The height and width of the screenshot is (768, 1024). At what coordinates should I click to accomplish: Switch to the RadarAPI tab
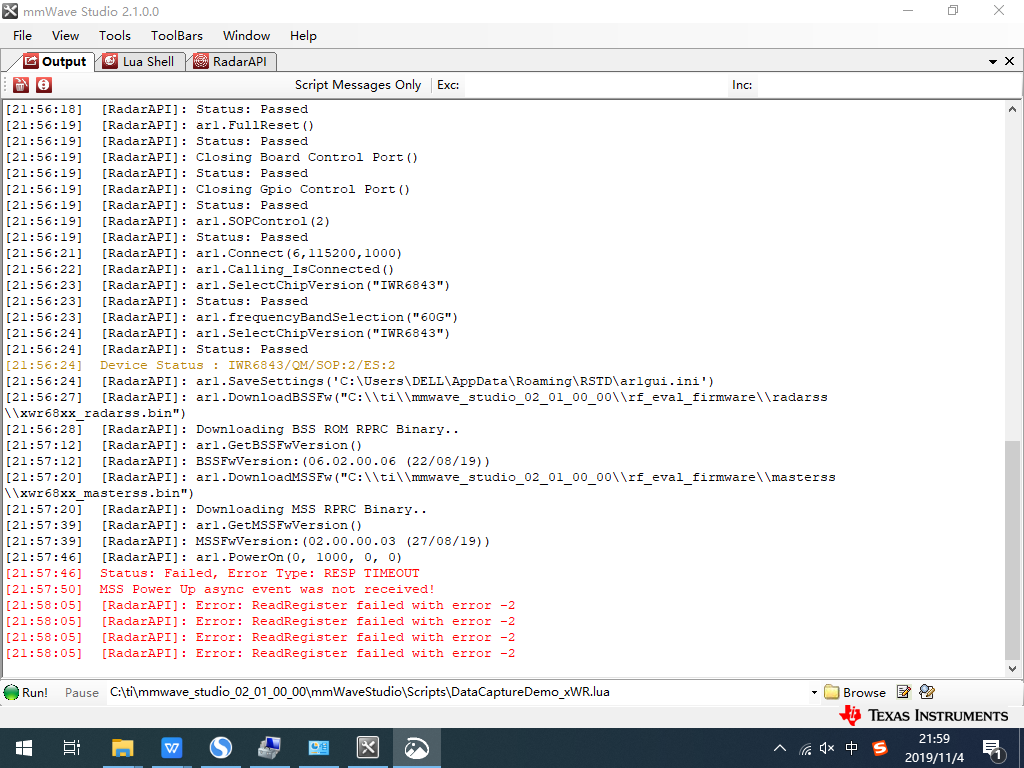[x=231, y=61]
